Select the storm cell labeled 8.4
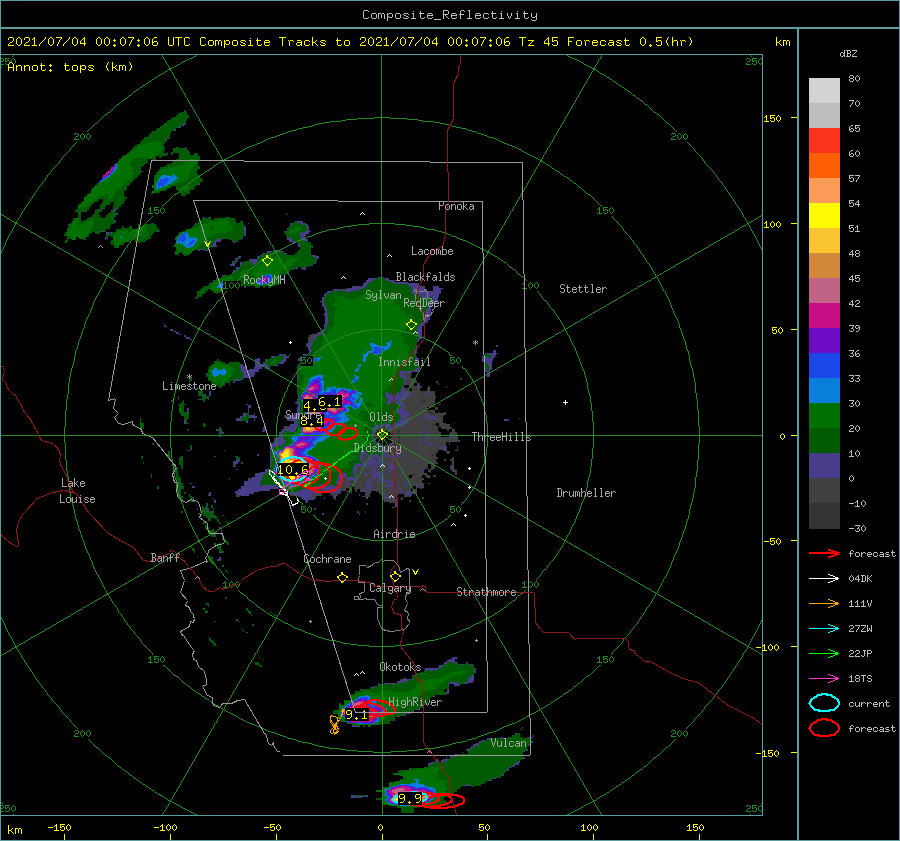This screenshot has width=900, height=841. click(312, 421)
